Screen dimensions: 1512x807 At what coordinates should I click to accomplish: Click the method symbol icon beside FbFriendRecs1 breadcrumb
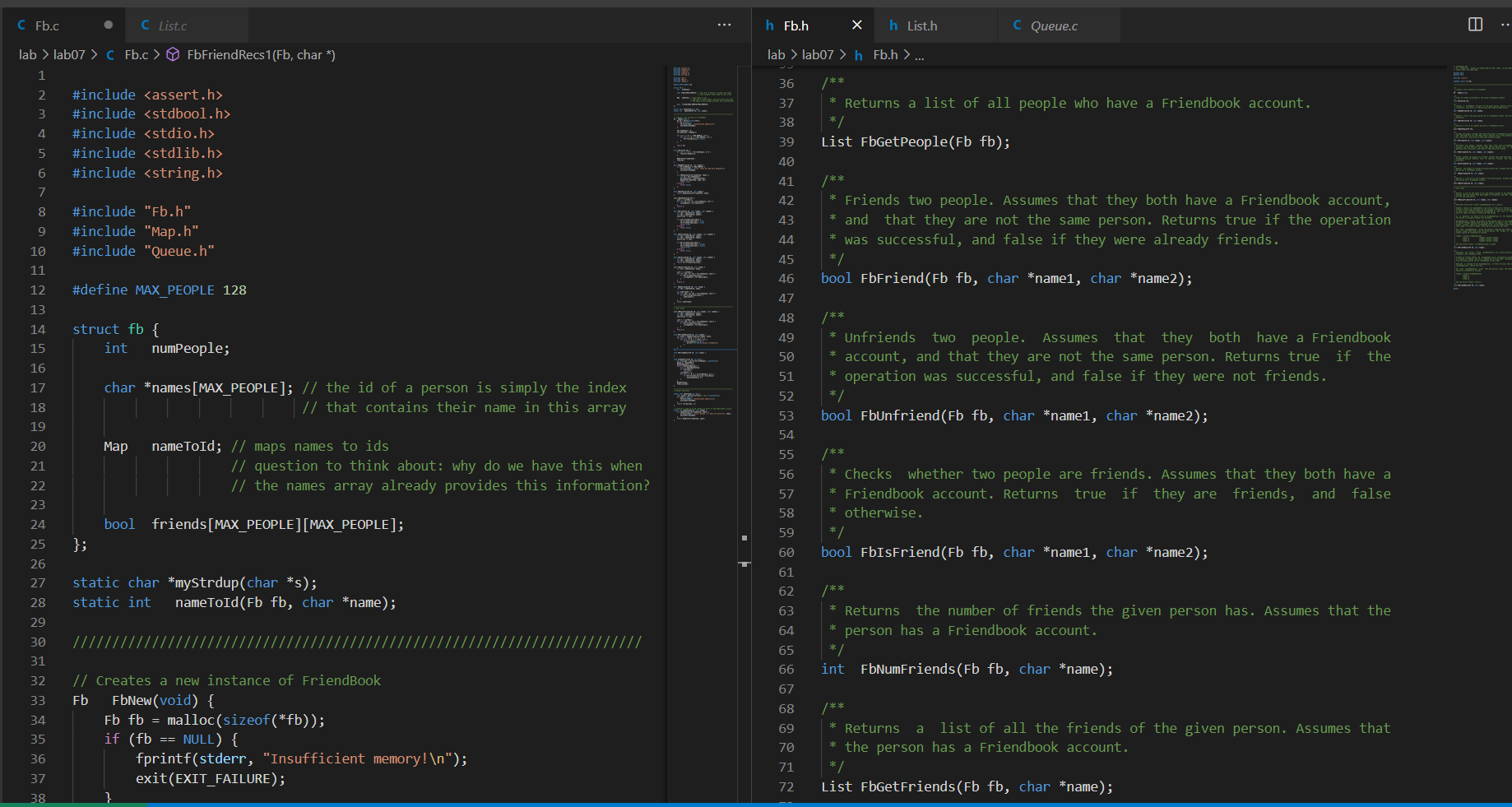[x=173, y=54]
